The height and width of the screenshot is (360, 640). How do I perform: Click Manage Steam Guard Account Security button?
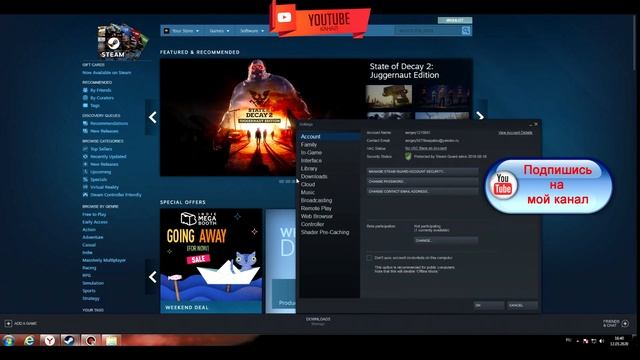pos(422,171)
